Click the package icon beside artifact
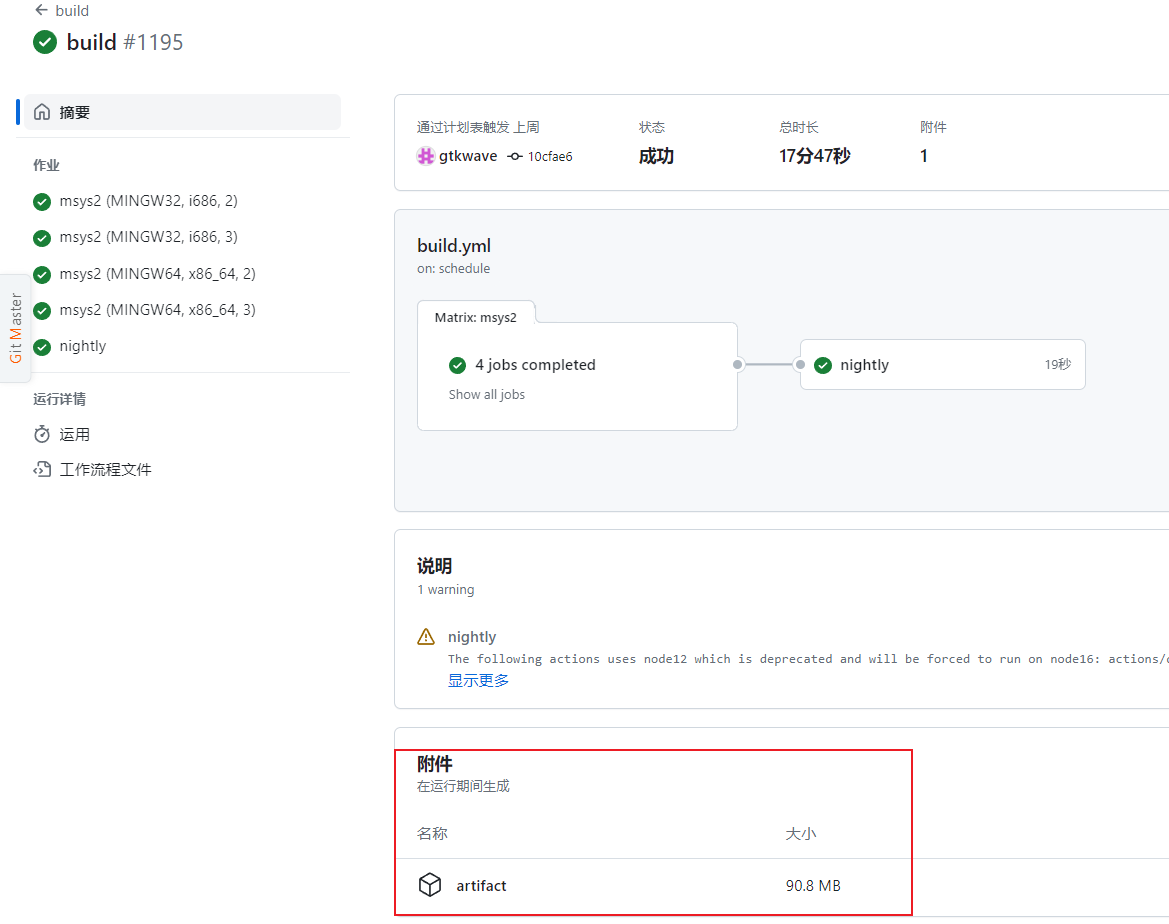The height and width of the screenshot is (924, 1169). [x=430, y=885]
